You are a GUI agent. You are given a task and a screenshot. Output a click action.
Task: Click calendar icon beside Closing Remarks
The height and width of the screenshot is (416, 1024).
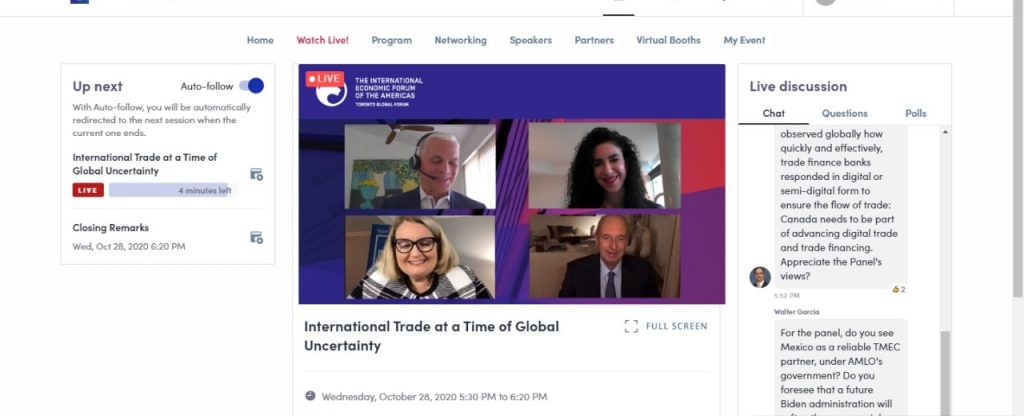tap(257, 237)
